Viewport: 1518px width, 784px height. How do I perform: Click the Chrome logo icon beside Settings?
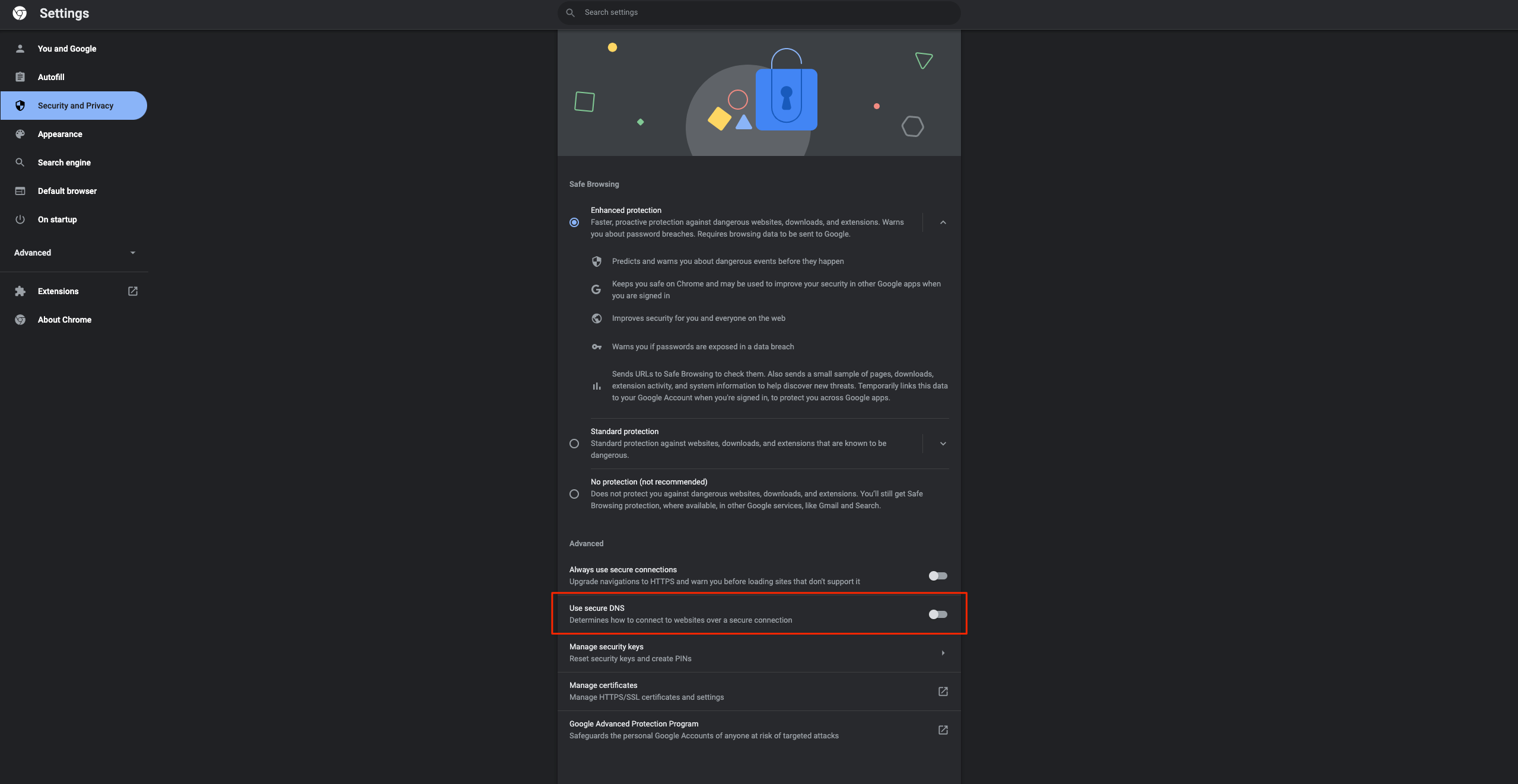(x=20, y=13)
